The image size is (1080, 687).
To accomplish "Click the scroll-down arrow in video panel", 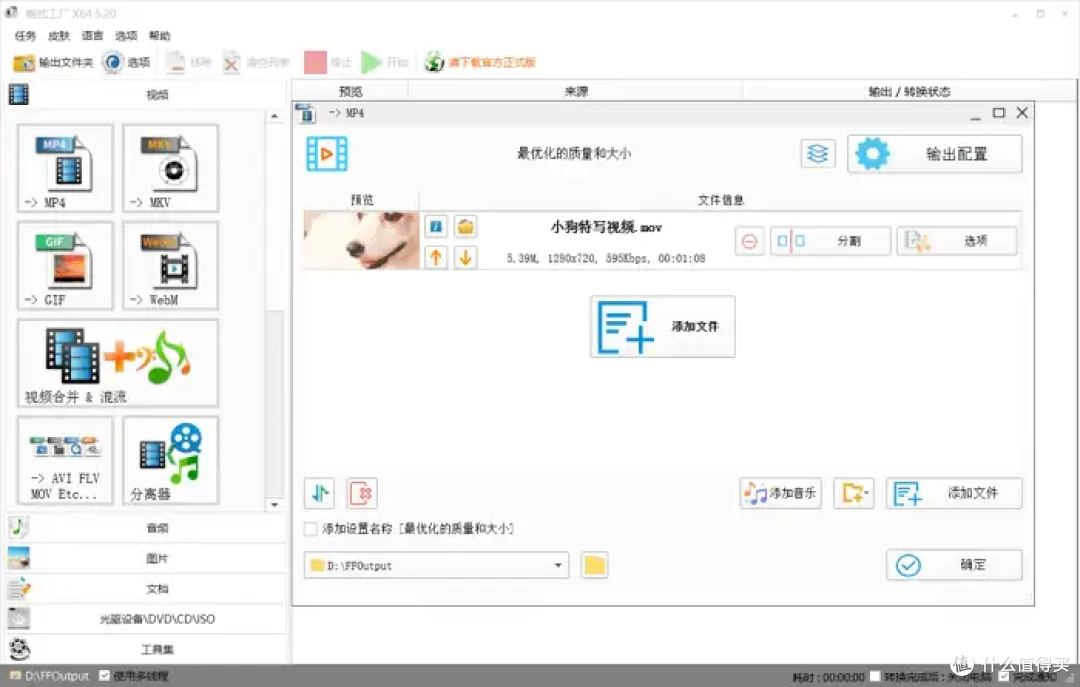I will [x=275, y=504].
